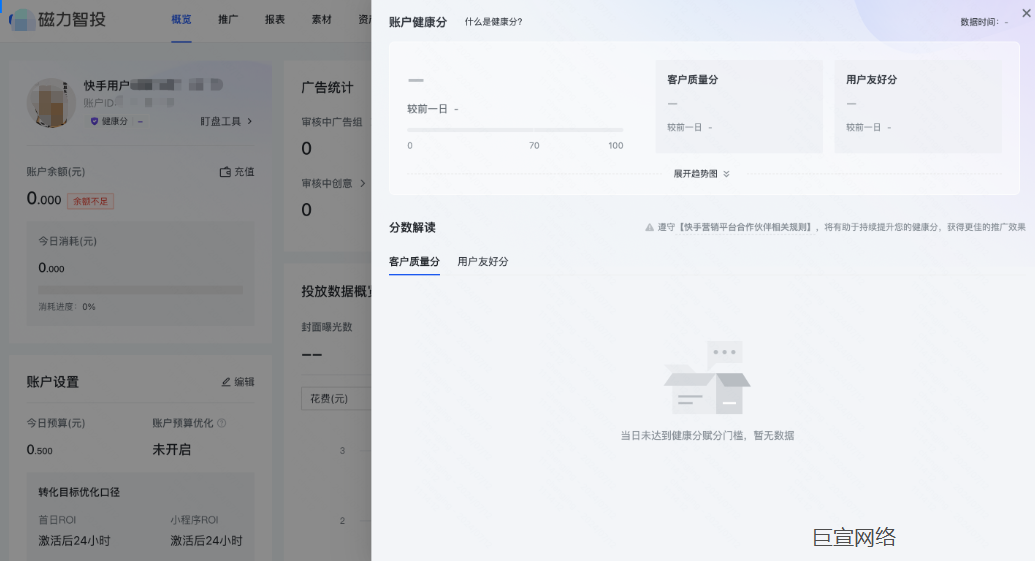Select the 客户质量分 tab under 分数解读
This screenshot has height=561, width=1035.
[x=415, y=261]
